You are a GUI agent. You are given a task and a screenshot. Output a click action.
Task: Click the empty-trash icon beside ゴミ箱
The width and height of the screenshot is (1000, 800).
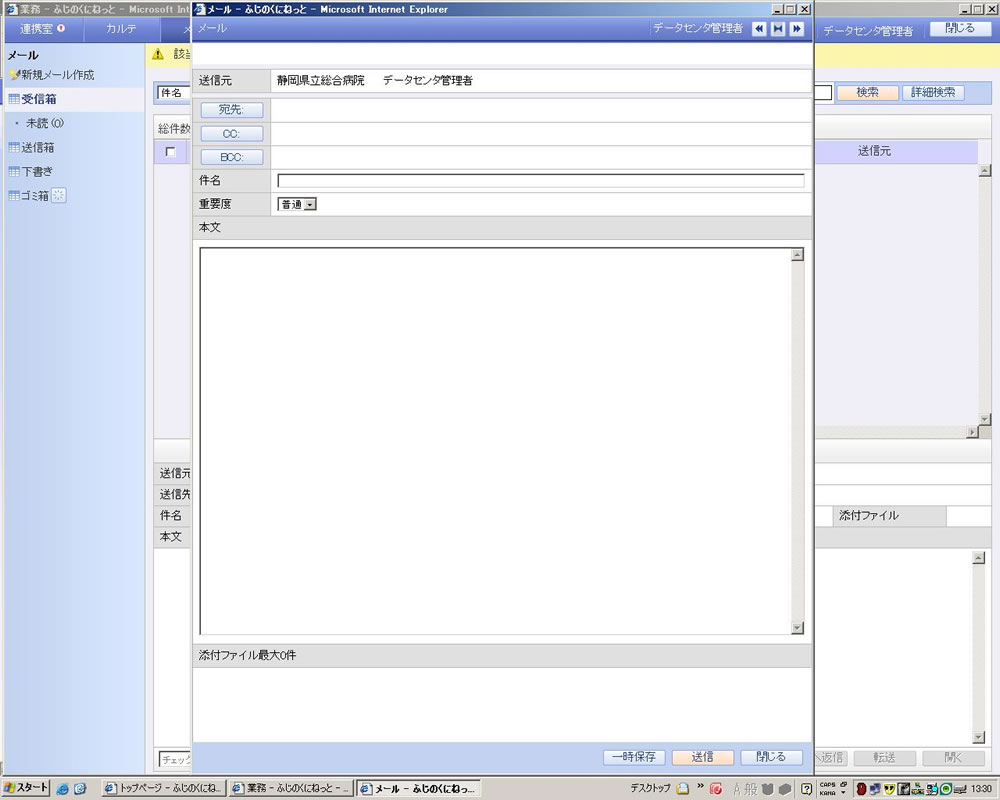[x=59, y=196]
